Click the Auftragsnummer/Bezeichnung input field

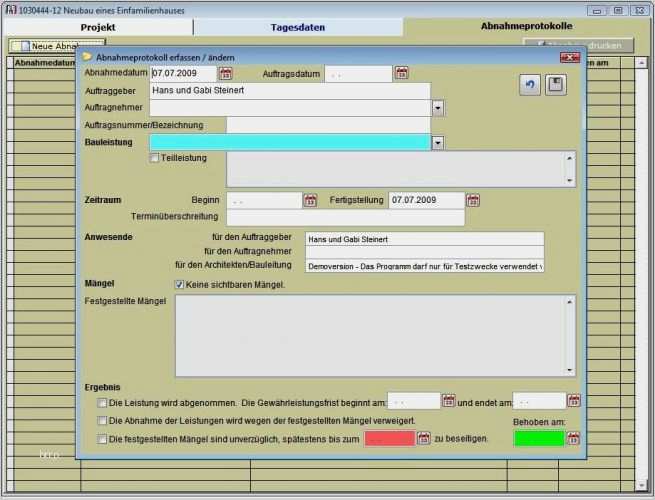click(x=328, y=125)
